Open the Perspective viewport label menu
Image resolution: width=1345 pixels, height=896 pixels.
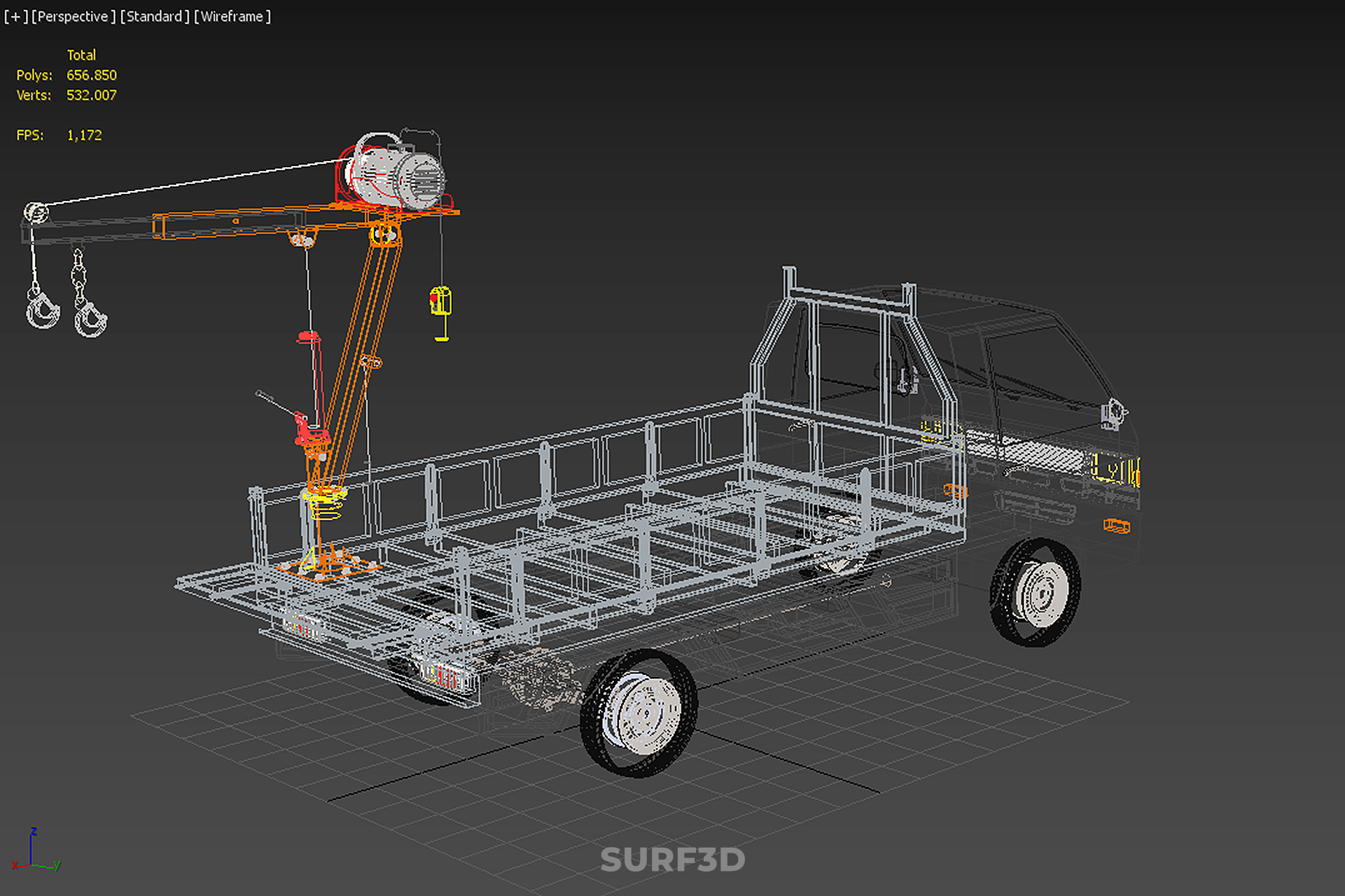pyautogui.click(x=73, y=16)
